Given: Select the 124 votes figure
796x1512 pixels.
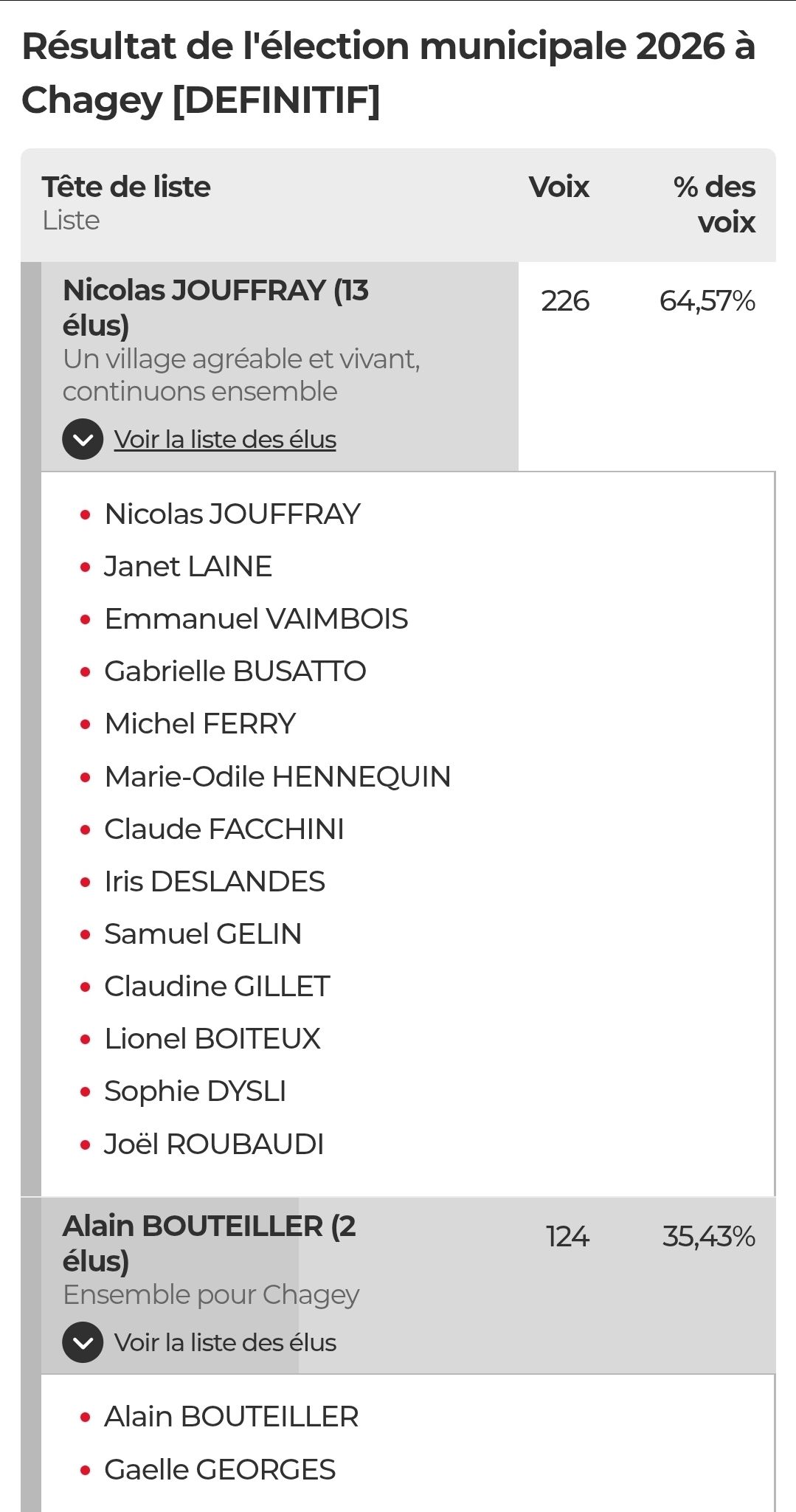Looking at the screenshot, I should [567, 1237].
